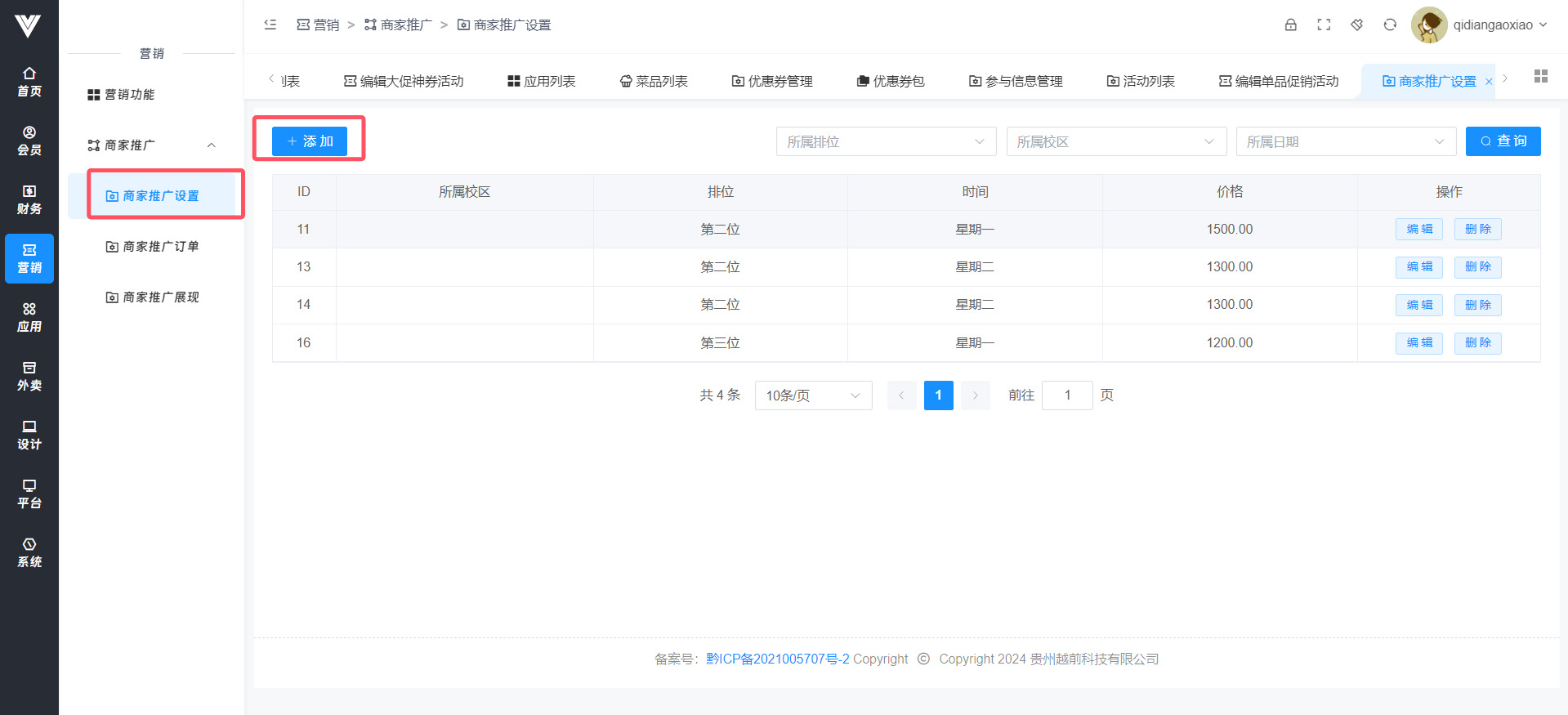Click the lock screen icon
This screenshot has width=1568, height=715.
pyautogui.click(x=1291, y=25)
